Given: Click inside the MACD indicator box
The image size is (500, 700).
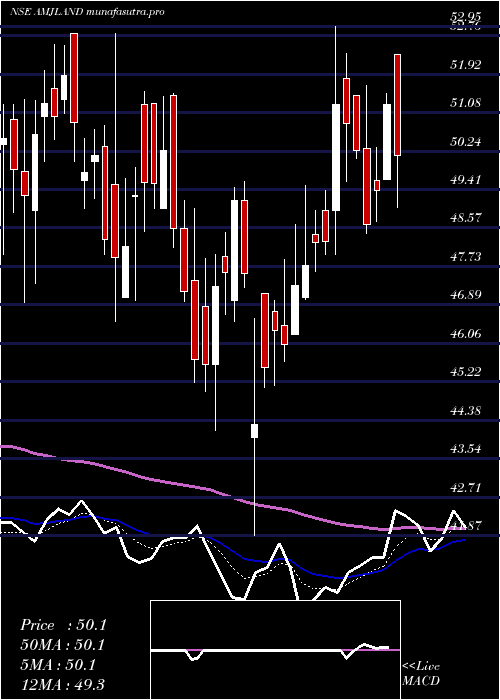Looking at the screenshot, I should tap(275, 650).
